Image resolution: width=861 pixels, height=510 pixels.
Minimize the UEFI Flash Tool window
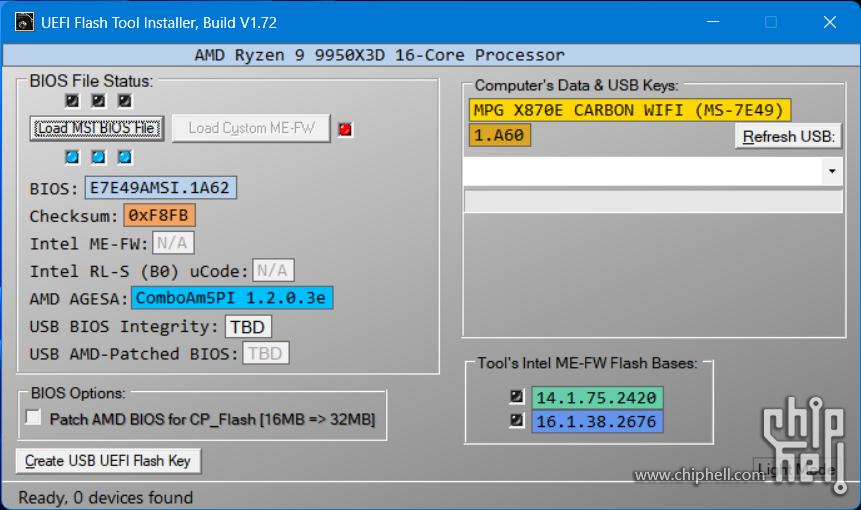(713, 22)
